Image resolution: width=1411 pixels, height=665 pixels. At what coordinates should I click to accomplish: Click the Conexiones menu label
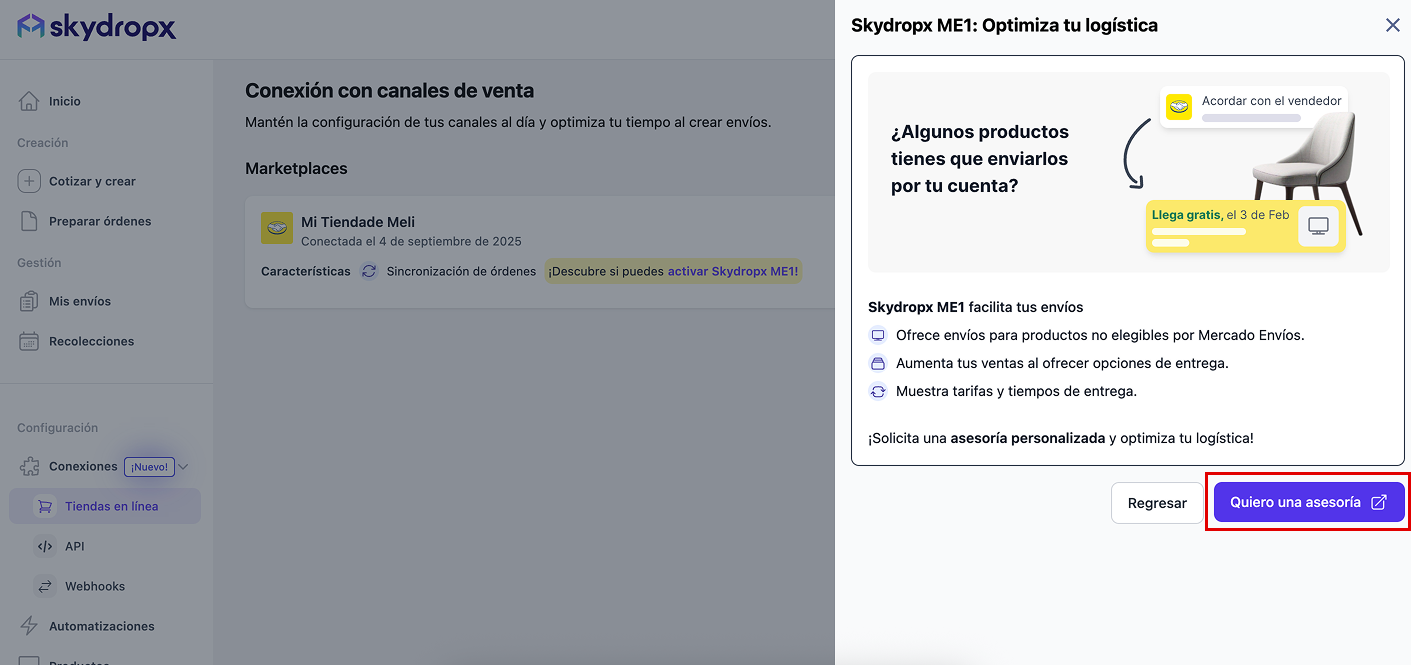tap(83, 466)
